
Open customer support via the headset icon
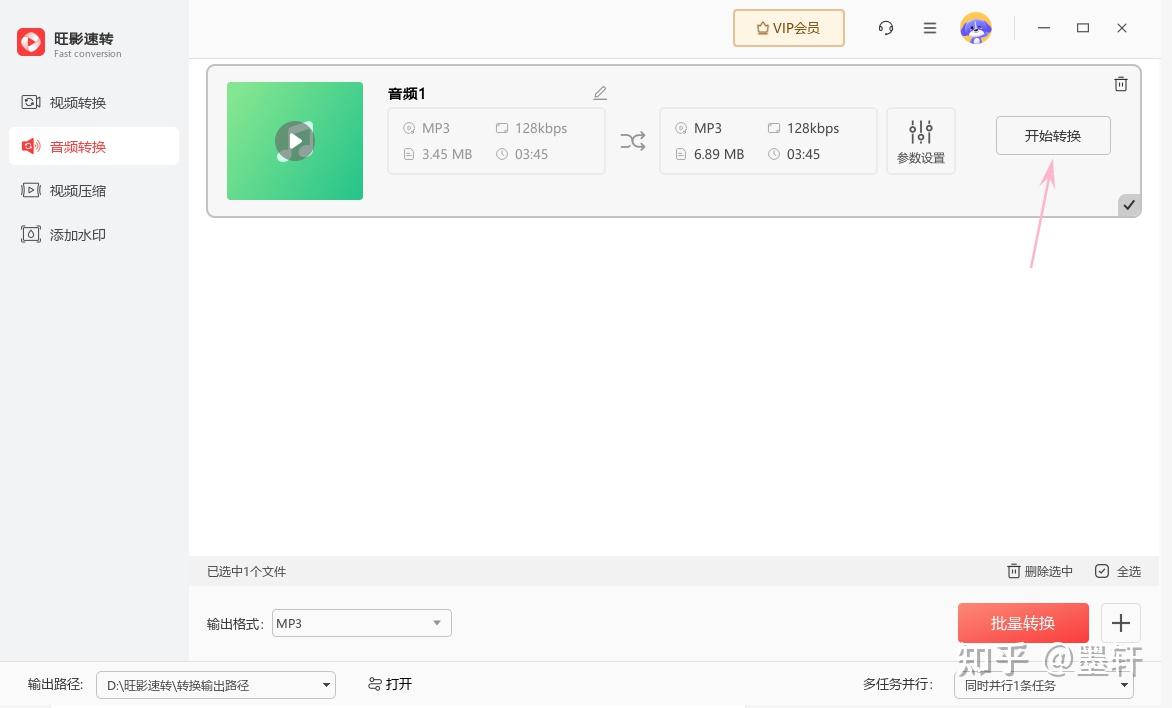click(x=886, y=28)
